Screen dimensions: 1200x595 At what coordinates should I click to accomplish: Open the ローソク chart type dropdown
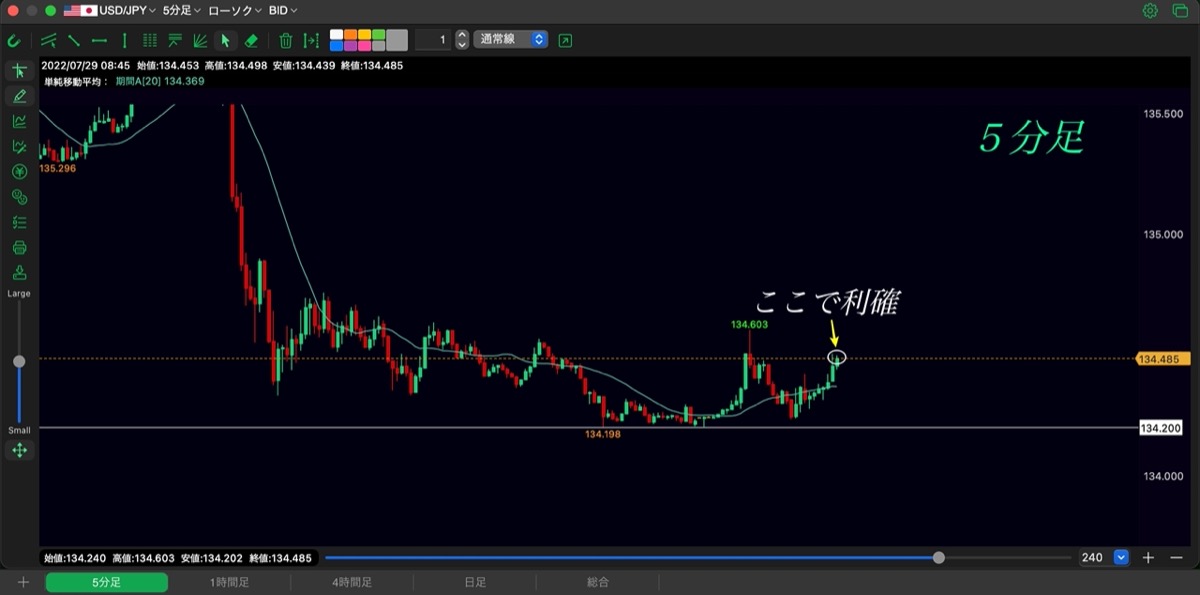pos(235,10)
